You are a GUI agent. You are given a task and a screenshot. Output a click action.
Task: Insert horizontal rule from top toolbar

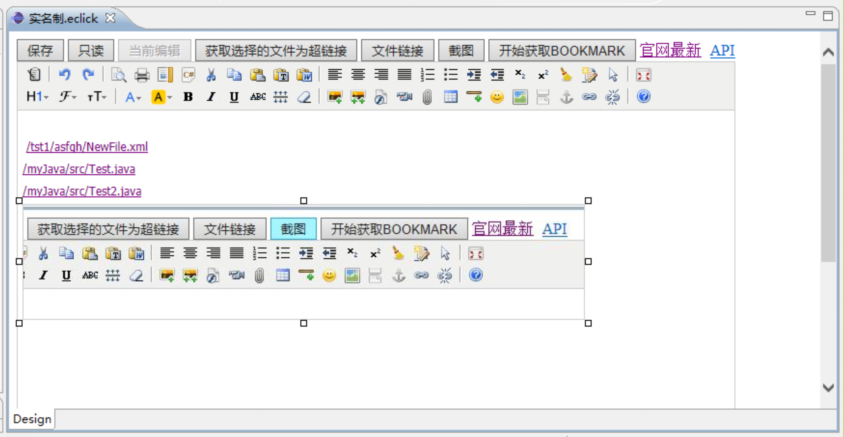coord(474,97)
